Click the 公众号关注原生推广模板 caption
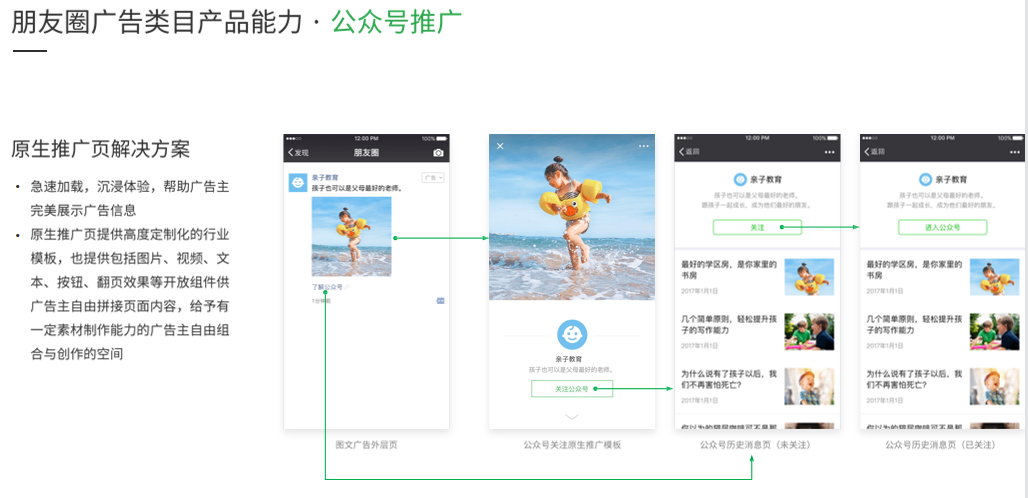 pyautogui.click(x=572, y=445)
